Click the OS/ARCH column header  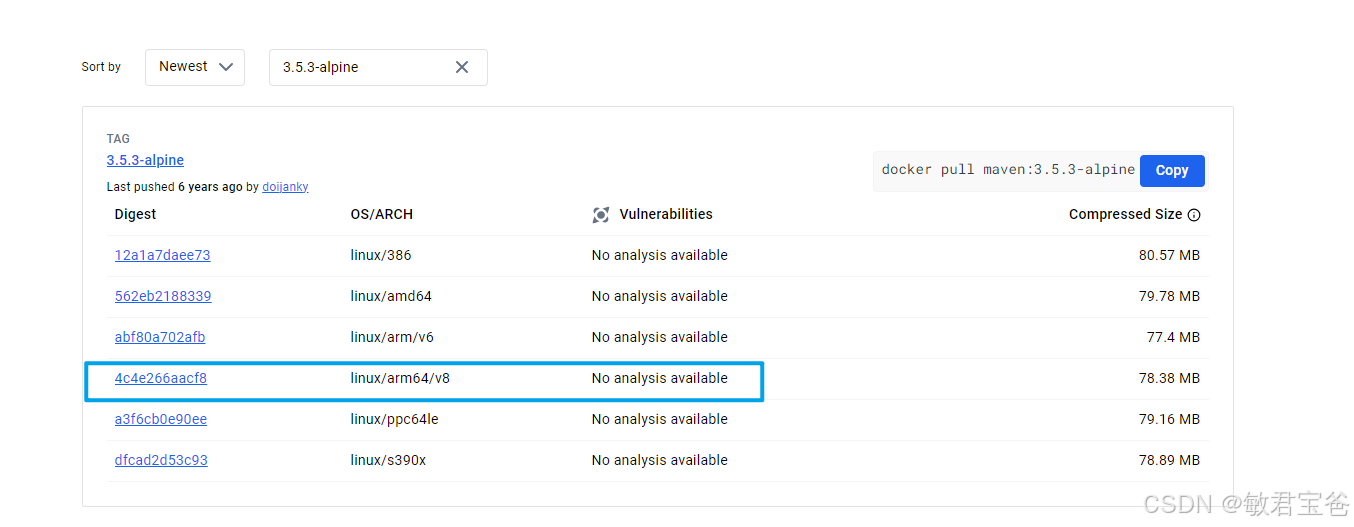(x=382, y=214)
